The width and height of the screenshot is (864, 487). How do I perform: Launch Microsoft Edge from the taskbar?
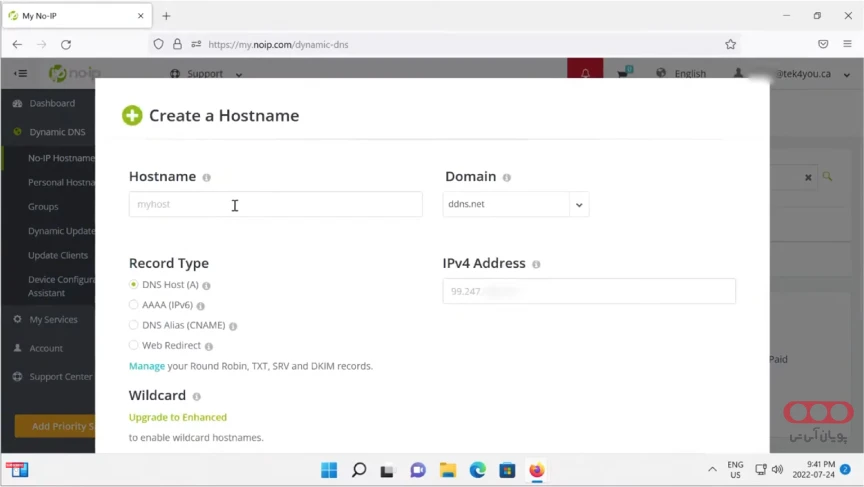tap(478, 470)
